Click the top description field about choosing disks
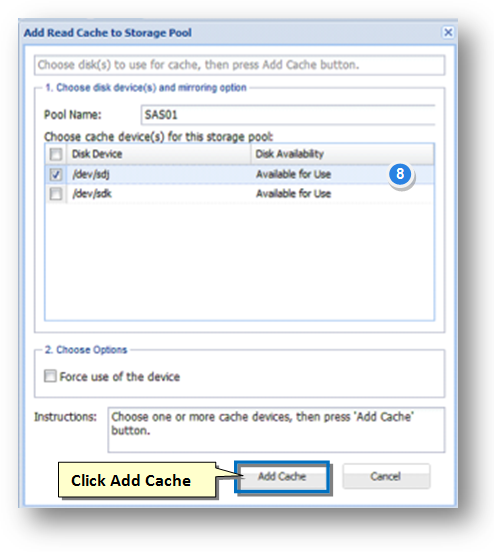 (239, 65)
